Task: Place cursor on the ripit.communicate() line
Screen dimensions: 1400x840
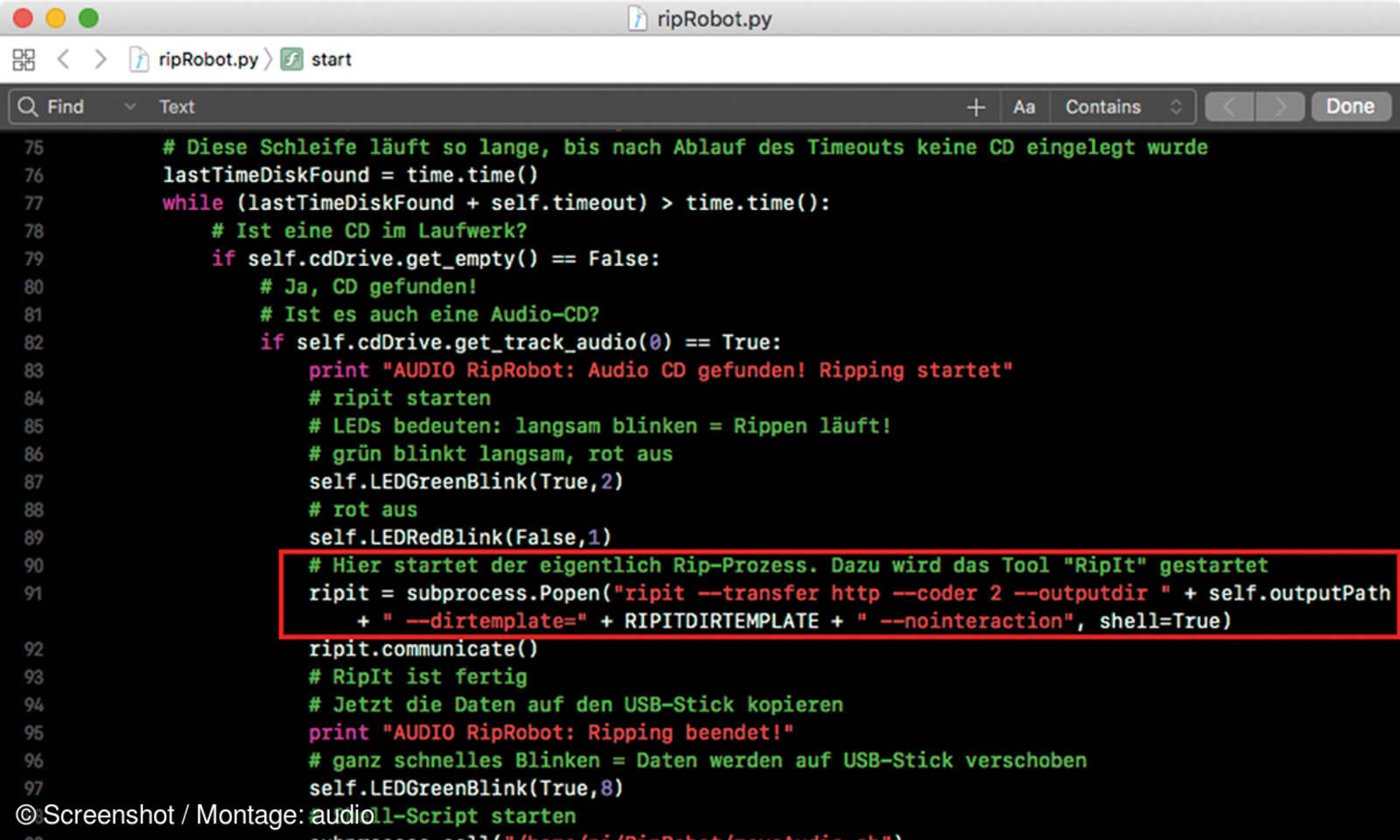Action: pyautogui.click(x=423, y=649)
